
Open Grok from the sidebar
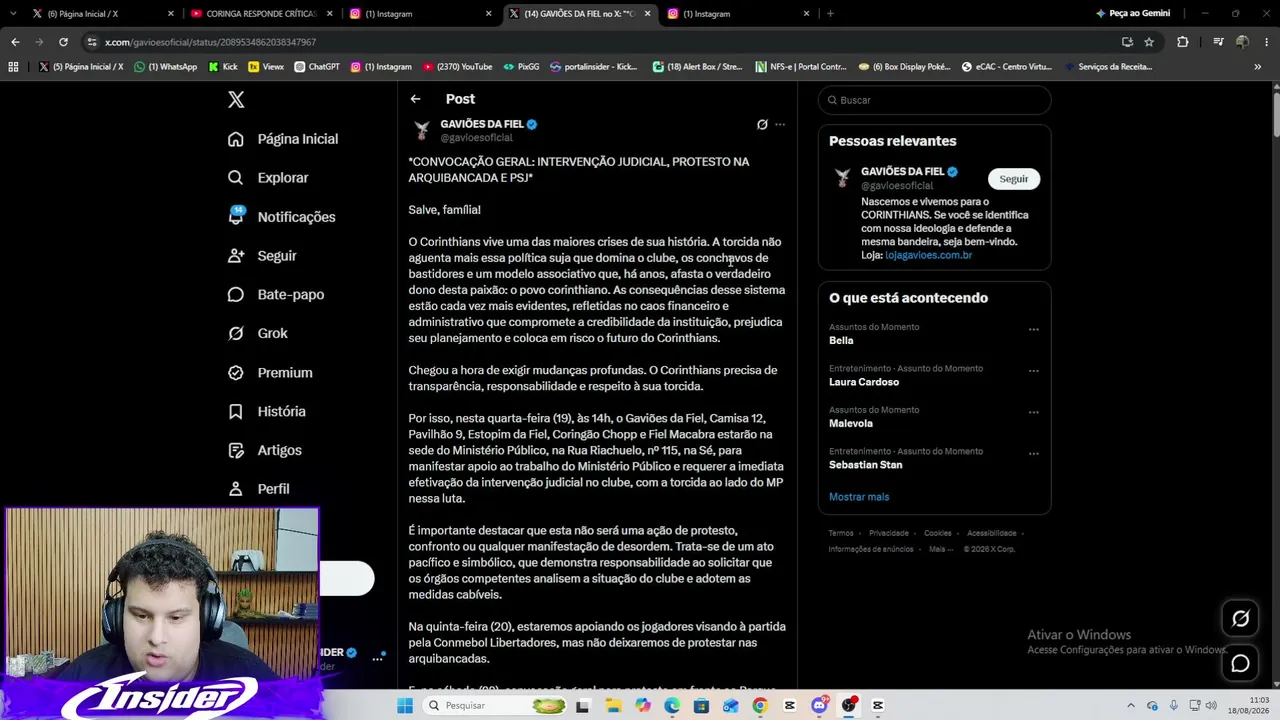(x=257, y=333)
